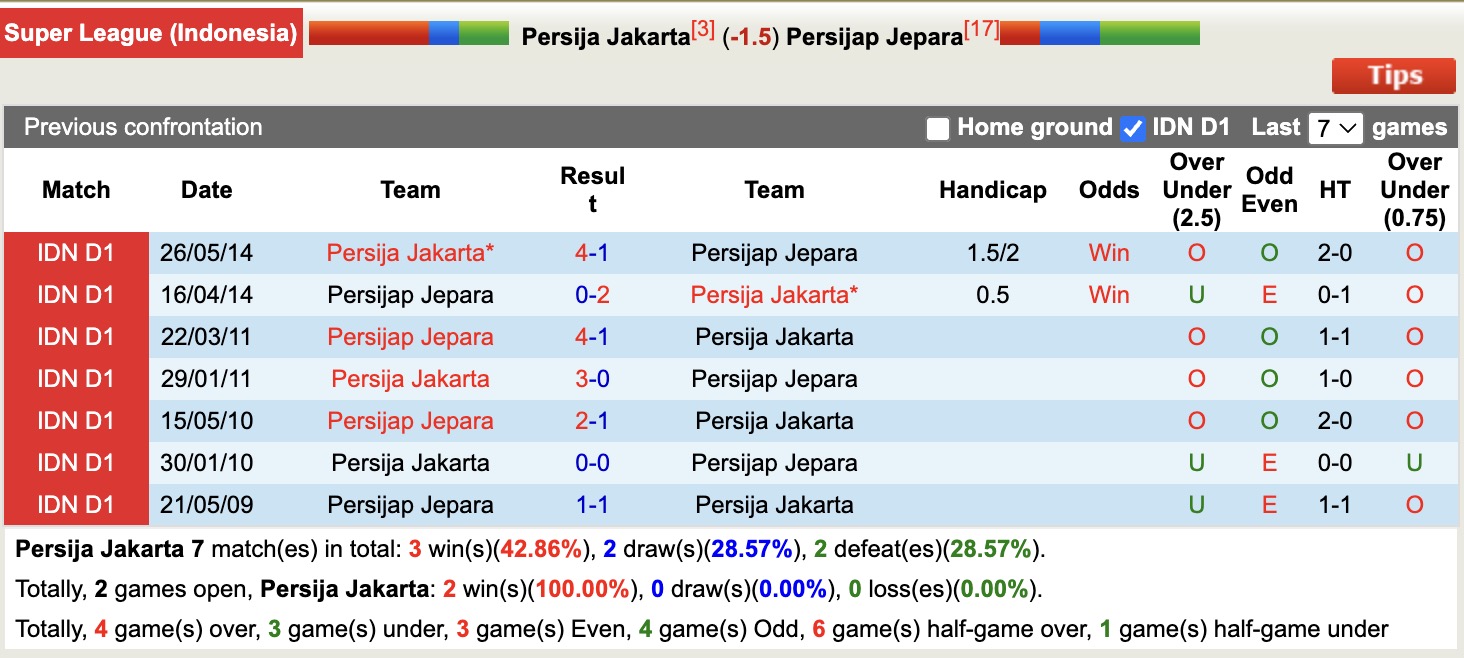Disable the IDN D1 checkbox

pyautogui.click(x=1132, y=128)
